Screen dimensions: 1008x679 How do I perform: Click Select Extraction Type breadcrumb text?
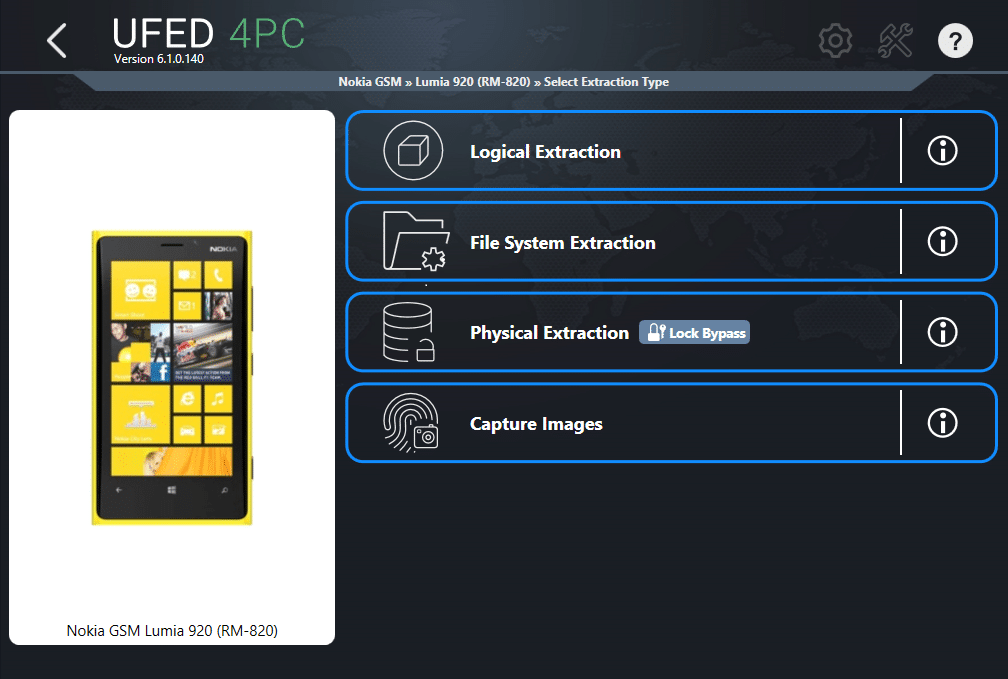coord(606,82)
